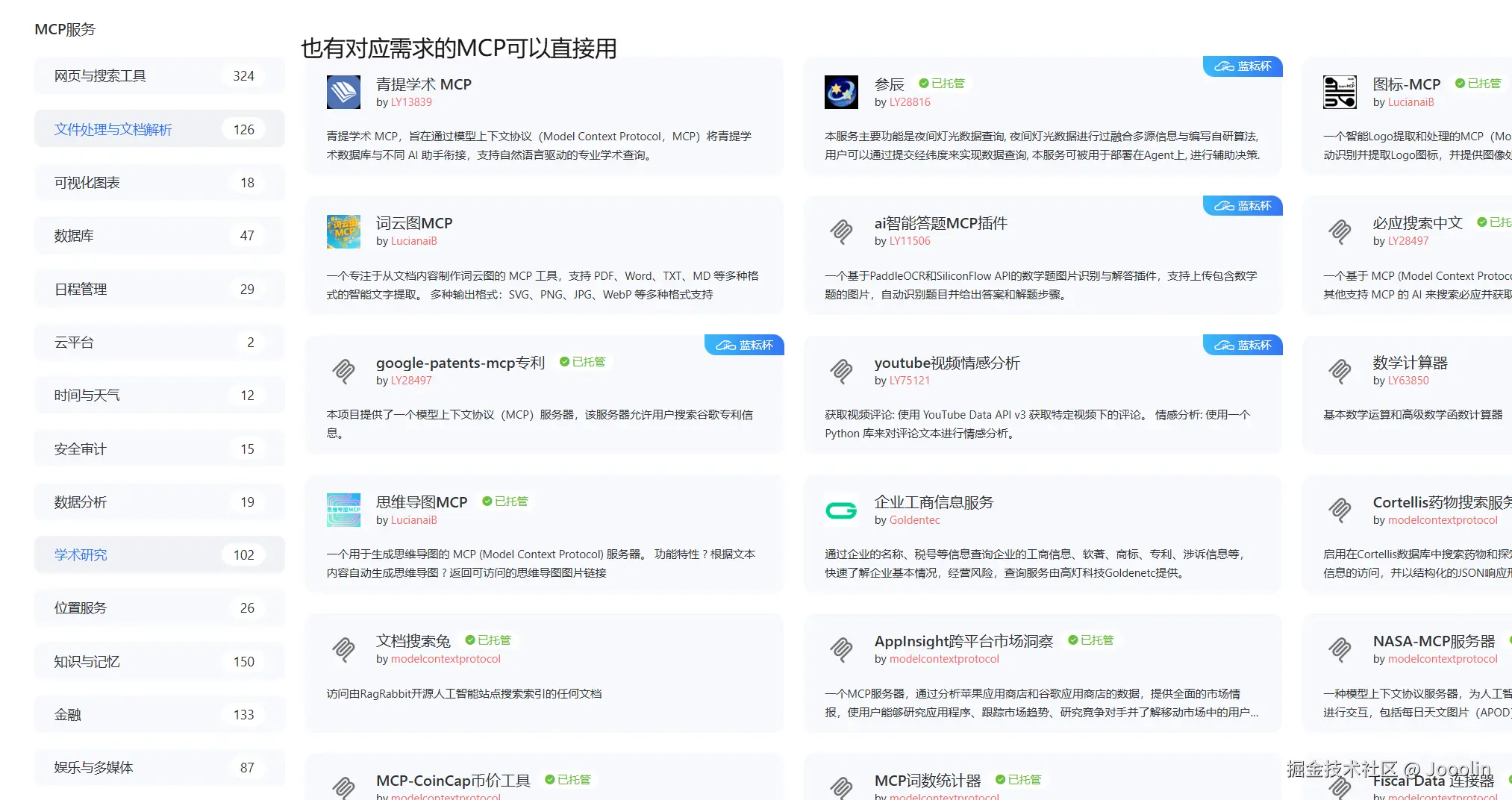Click author link LY63850

[x=1408, y=381]
